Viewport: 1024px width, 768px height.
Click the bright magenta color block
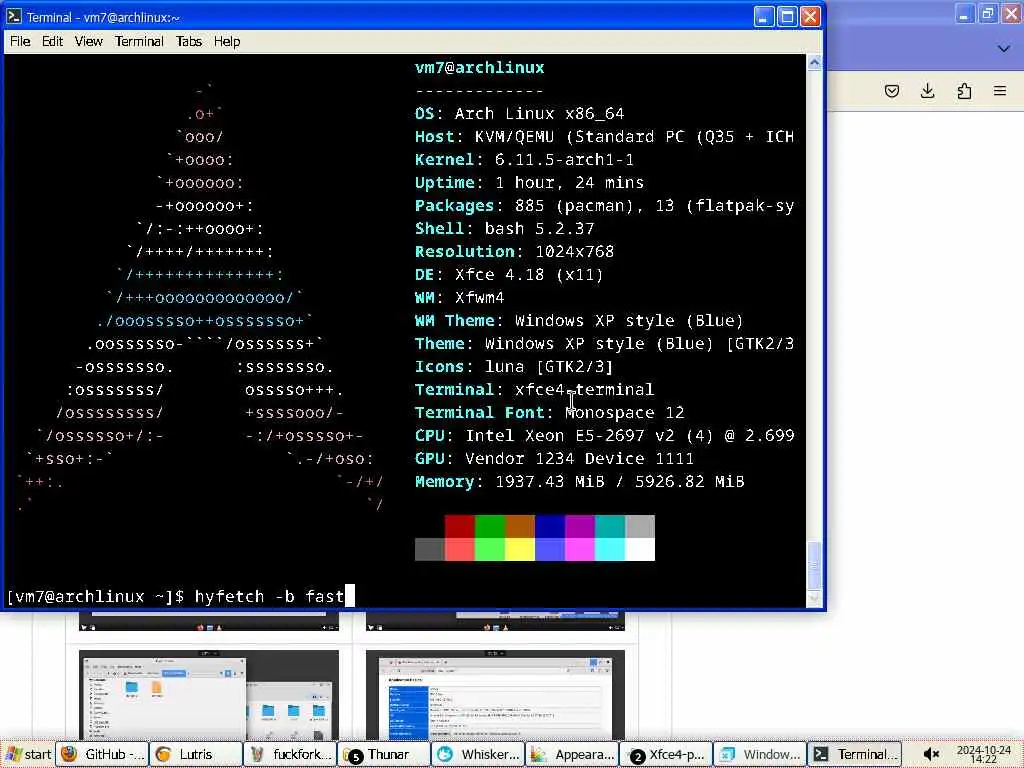point(580,549)
